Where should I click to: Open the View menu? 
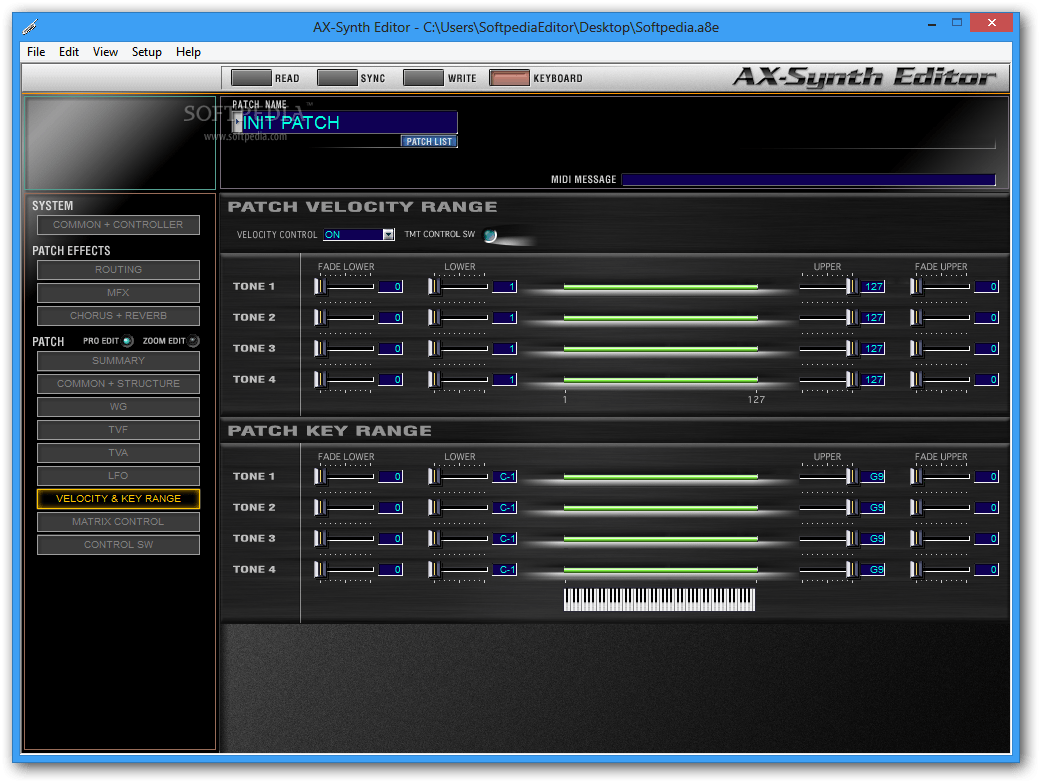pos(105,51)
